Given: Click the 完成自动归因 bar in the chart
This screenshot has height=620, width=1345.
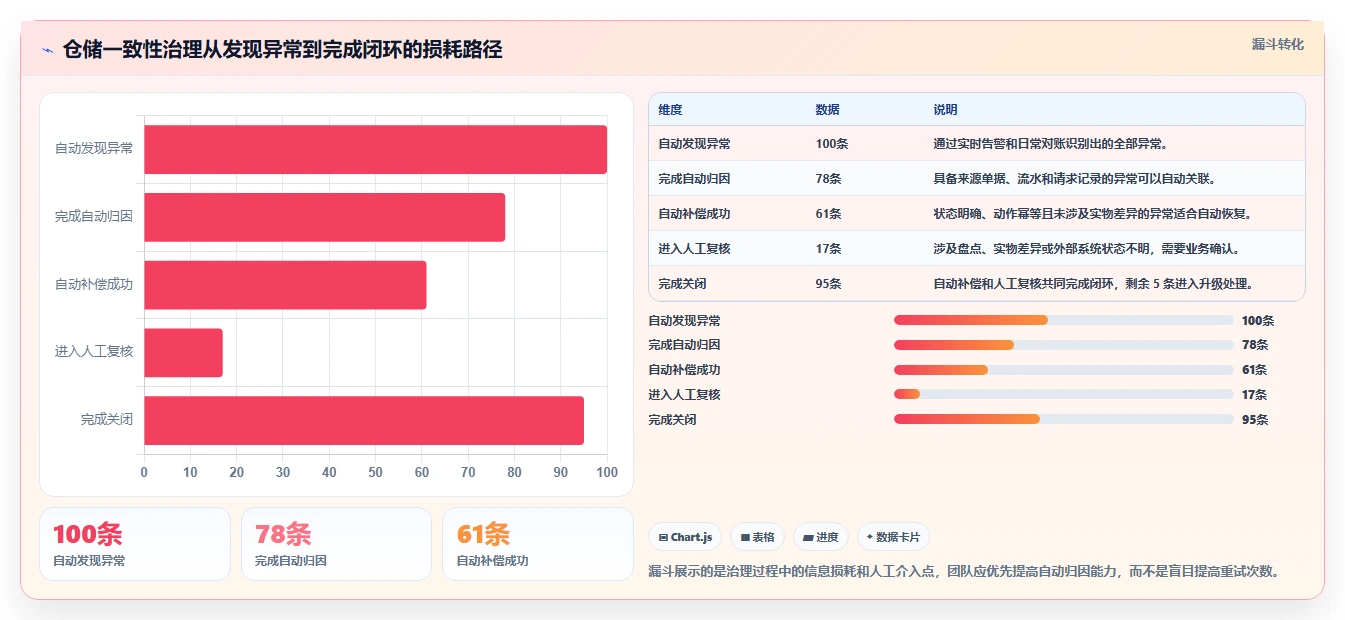Looking at the screenshot, I should (x=324, y=217).
